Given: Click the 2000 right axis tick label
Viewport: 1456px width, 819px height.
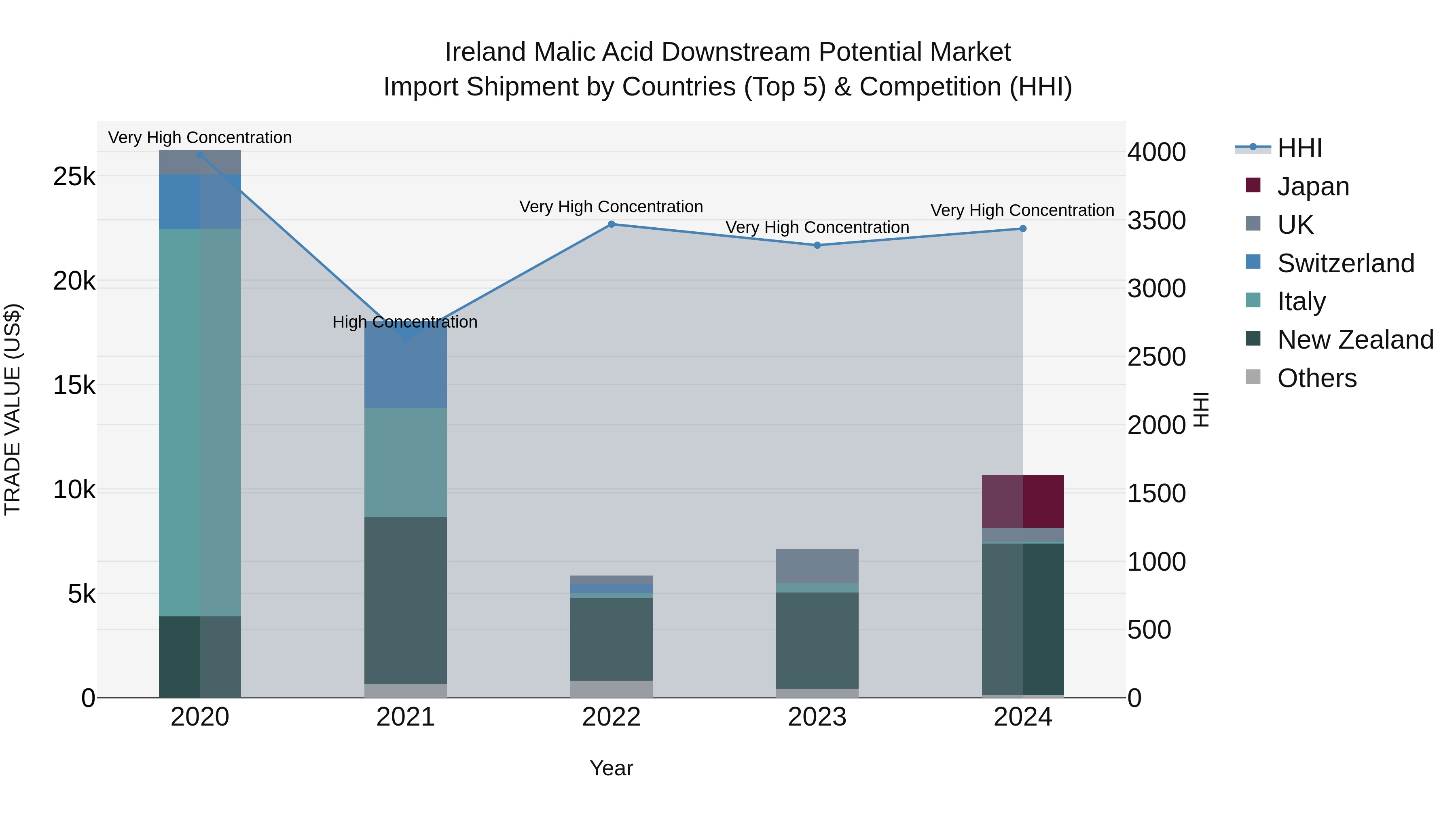Looking at the screenshot, I should coord(1157,425).
